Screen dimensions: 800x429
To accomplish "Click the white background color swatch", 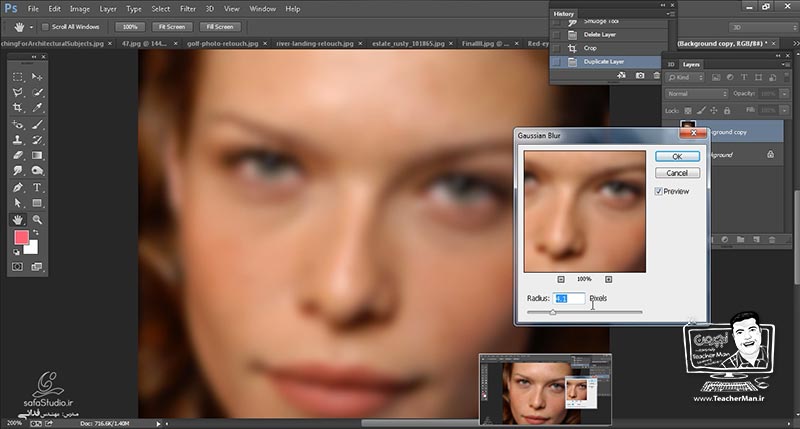I will pos(32,247).
